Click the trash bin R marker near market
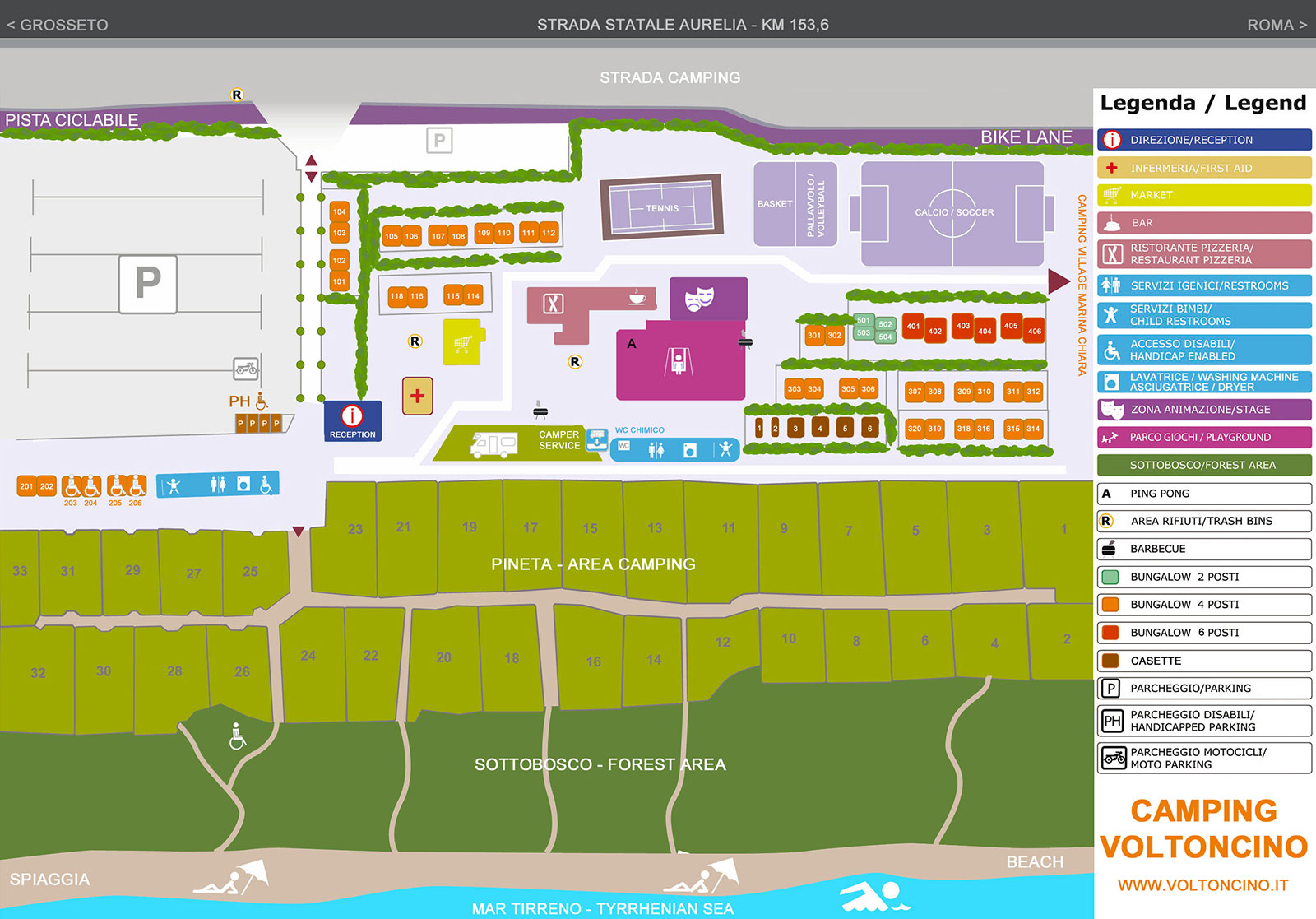 [415, 341]
